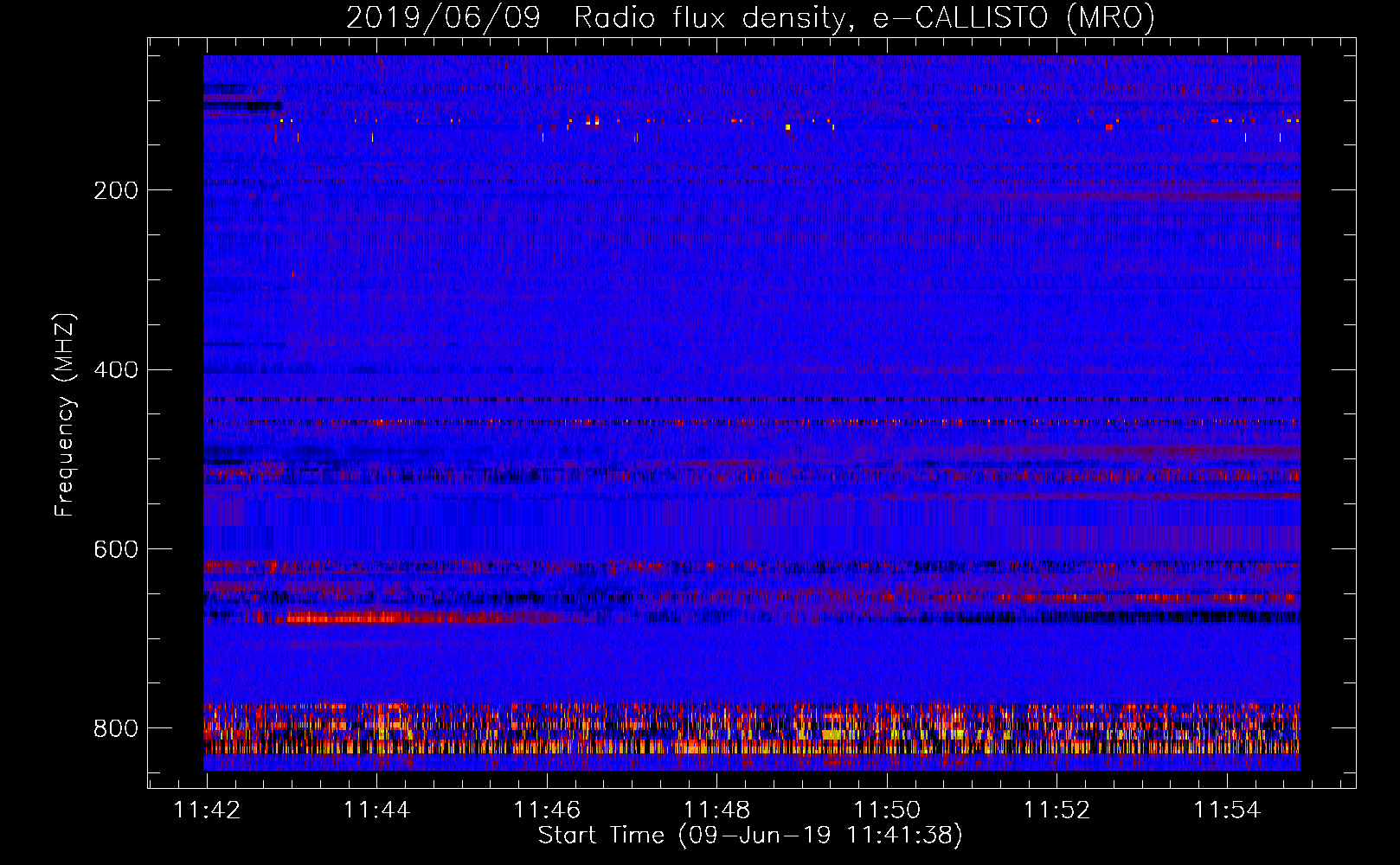Viewport: 1400px width, 865px height.
Task: Click the 11:42 time tick label
Action: [207, 811]
